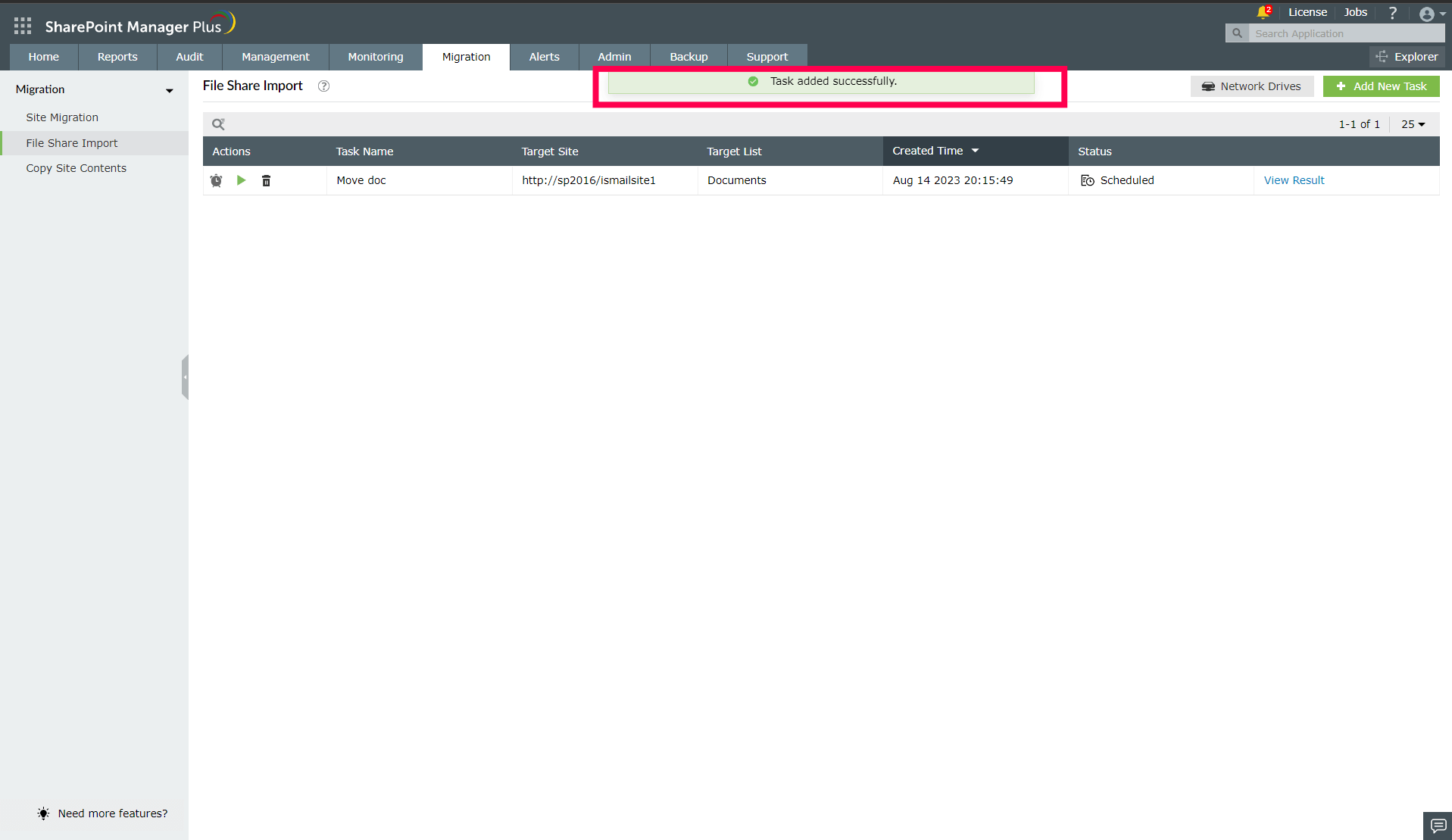
Task: Open notifications via the bell icon
Action: (x=1263, y=12)
